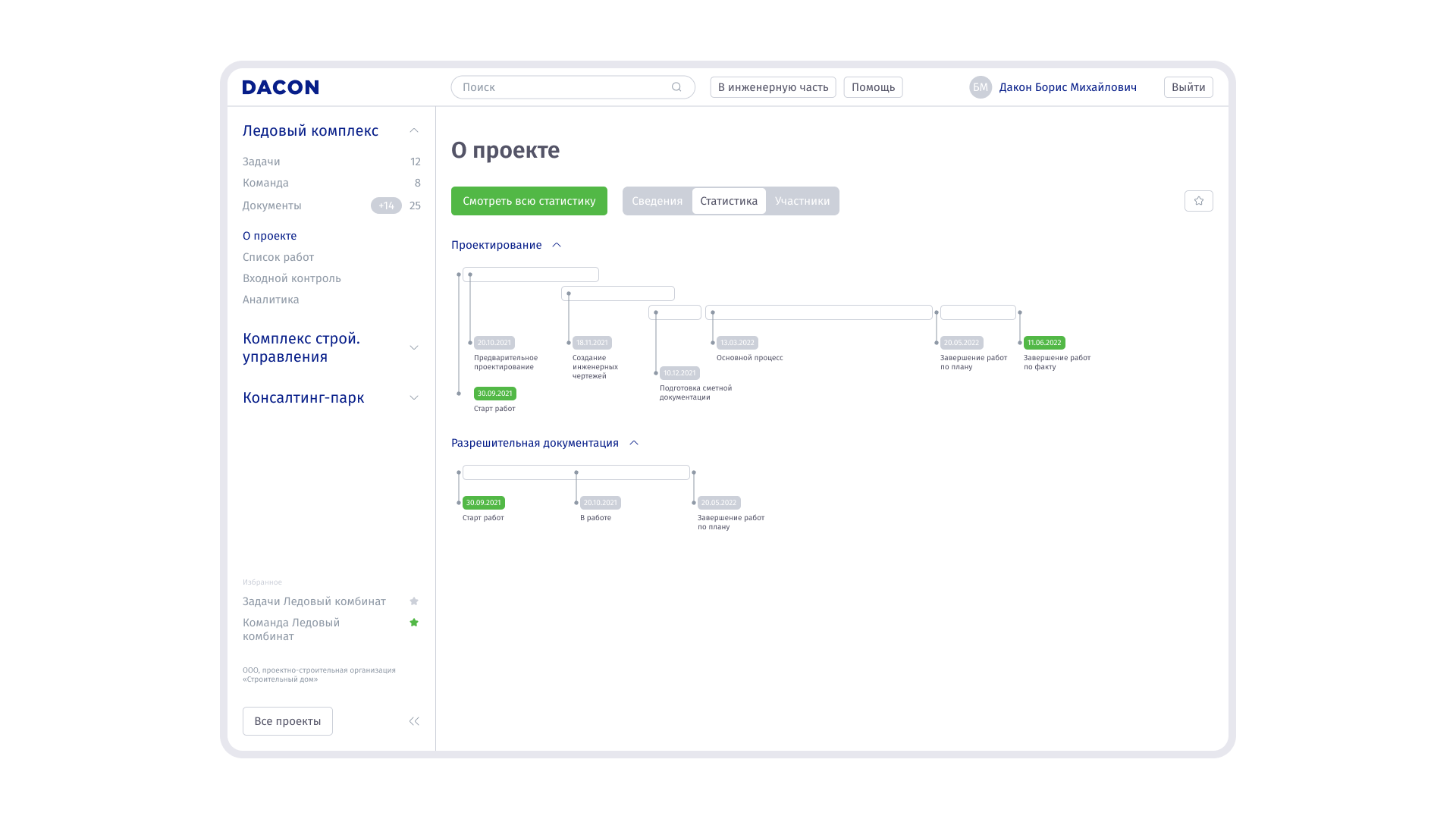Toggle gray star for Задачи Ледовый комбинат
Viewport: 1456px width, 819px height.
pyautogui.click(x=414, y=601)
